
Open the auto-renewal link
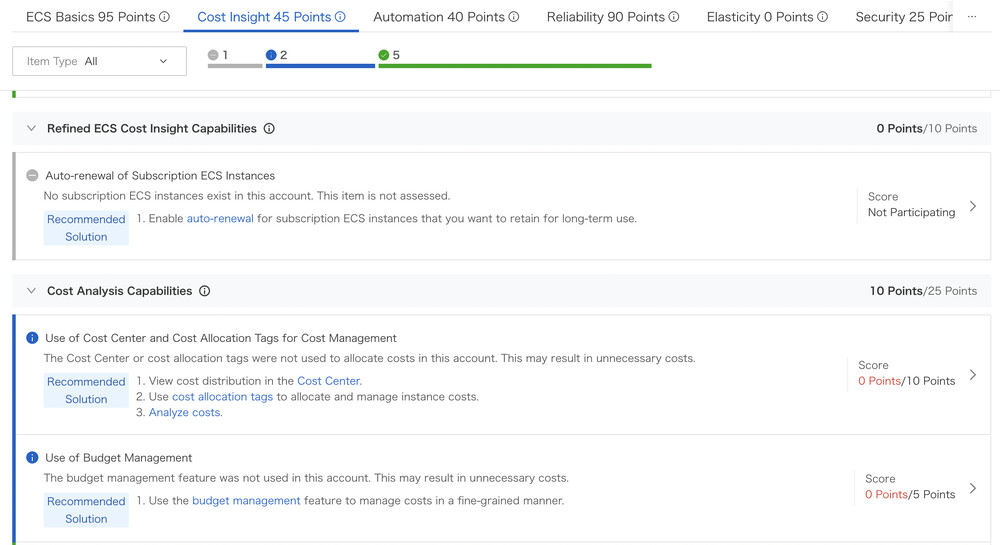tap(220, 218)
